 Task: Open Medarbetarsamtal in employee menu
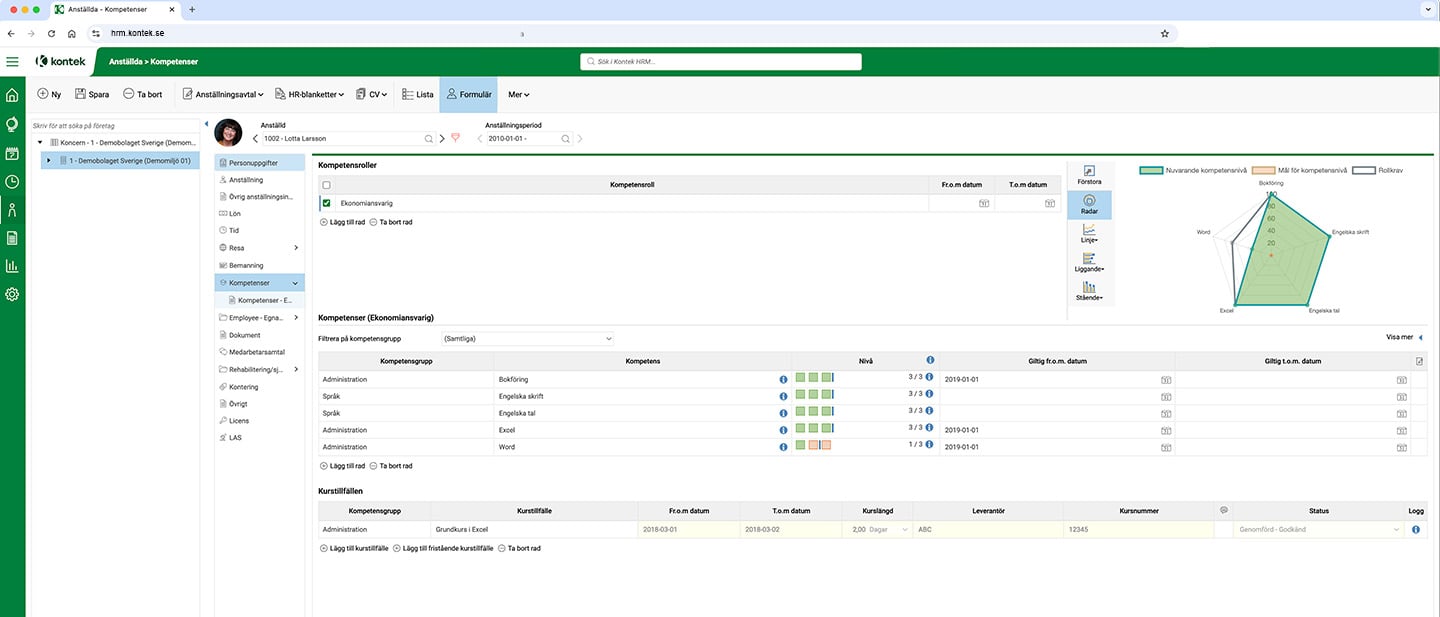coord(260,352)
